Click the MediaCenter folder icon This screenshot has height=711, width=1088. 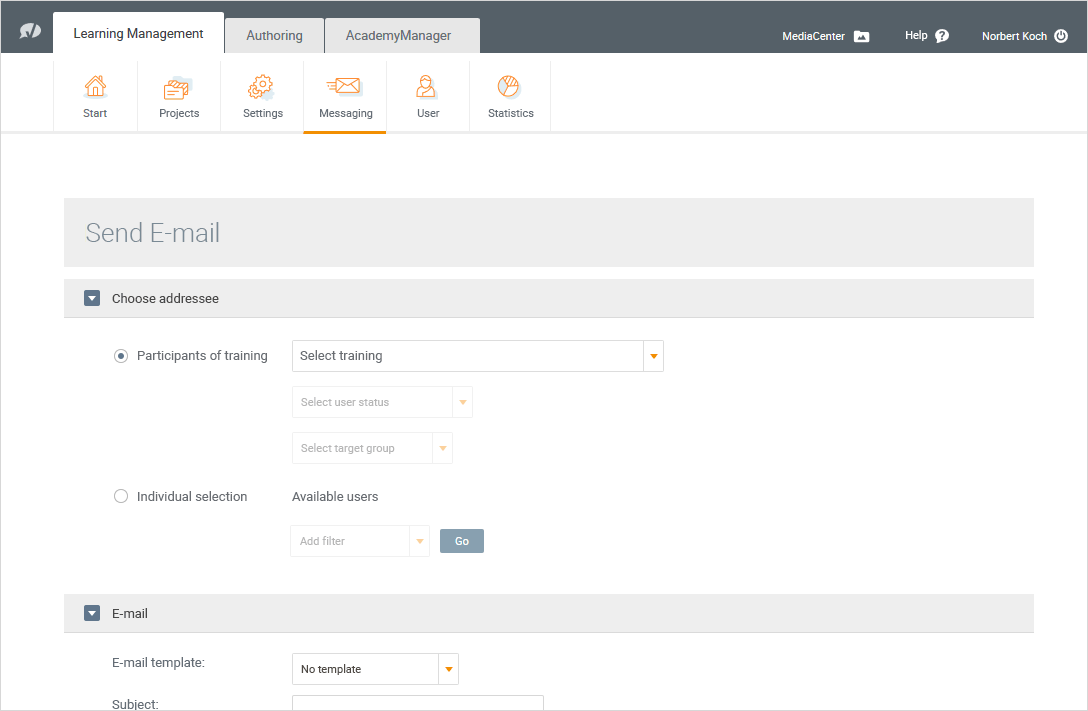pyautogui.click(x=861, y=36)
